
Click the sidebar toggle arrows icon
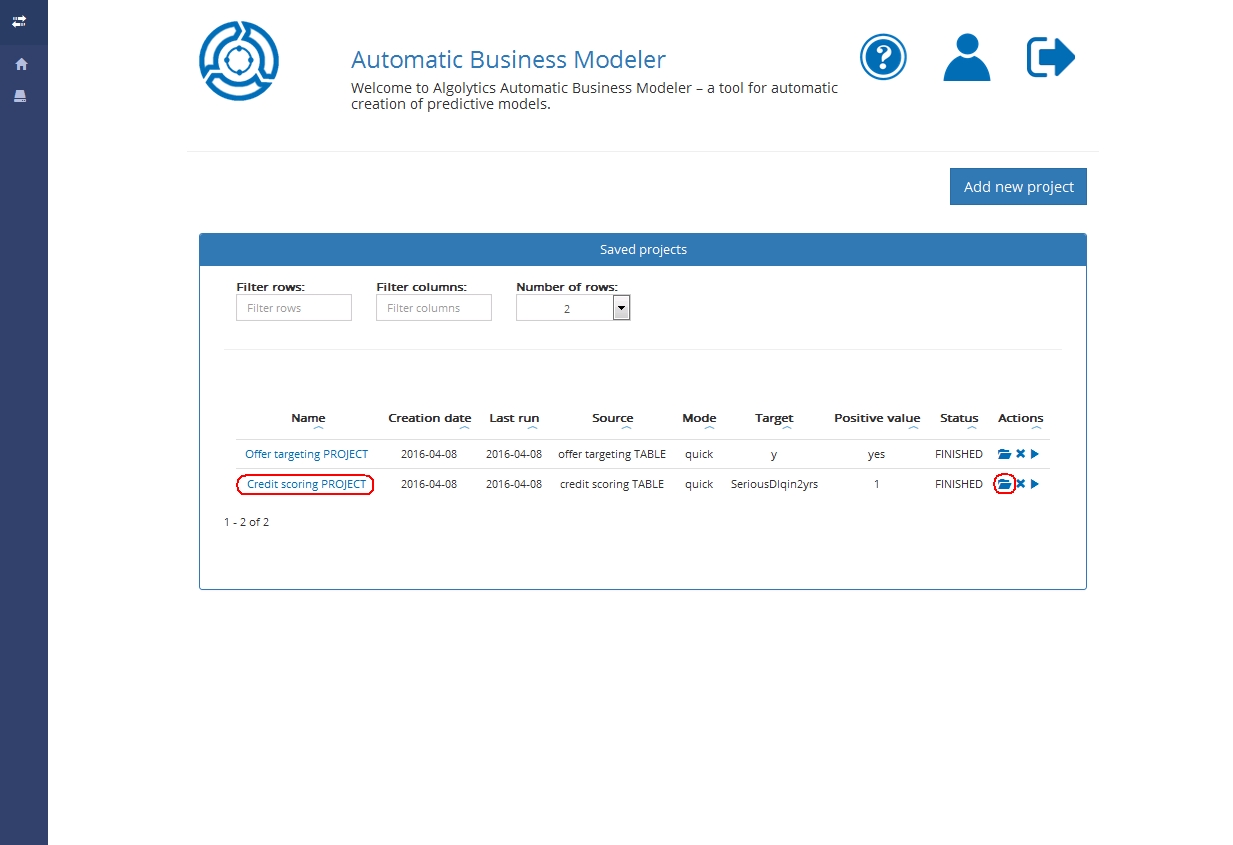click(19, 21)
